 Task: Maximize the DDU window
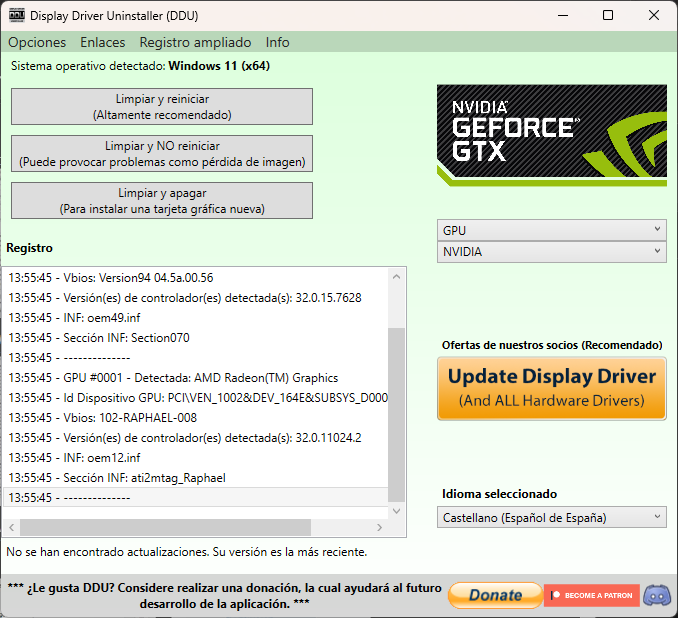pyautogui.click(x=608, y=16)
